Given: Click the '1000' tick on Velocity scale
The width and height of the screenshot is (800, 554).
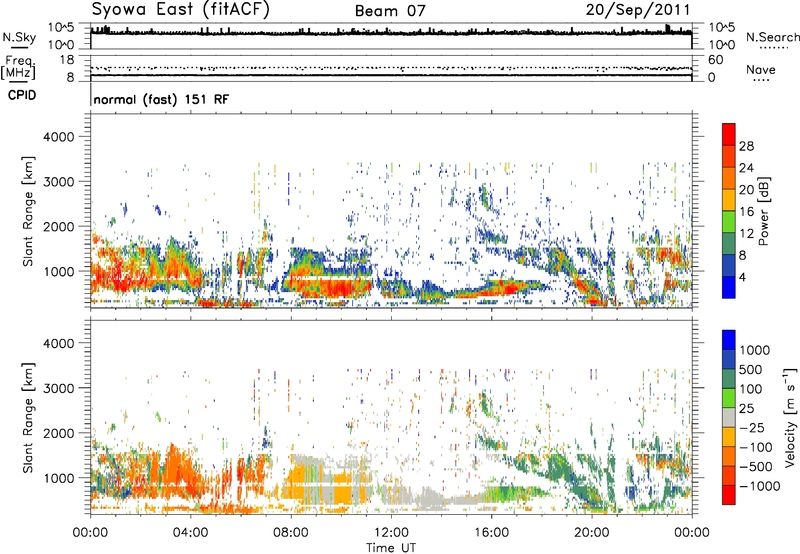Looking at the screenshot, I should [x=755, y=350].
